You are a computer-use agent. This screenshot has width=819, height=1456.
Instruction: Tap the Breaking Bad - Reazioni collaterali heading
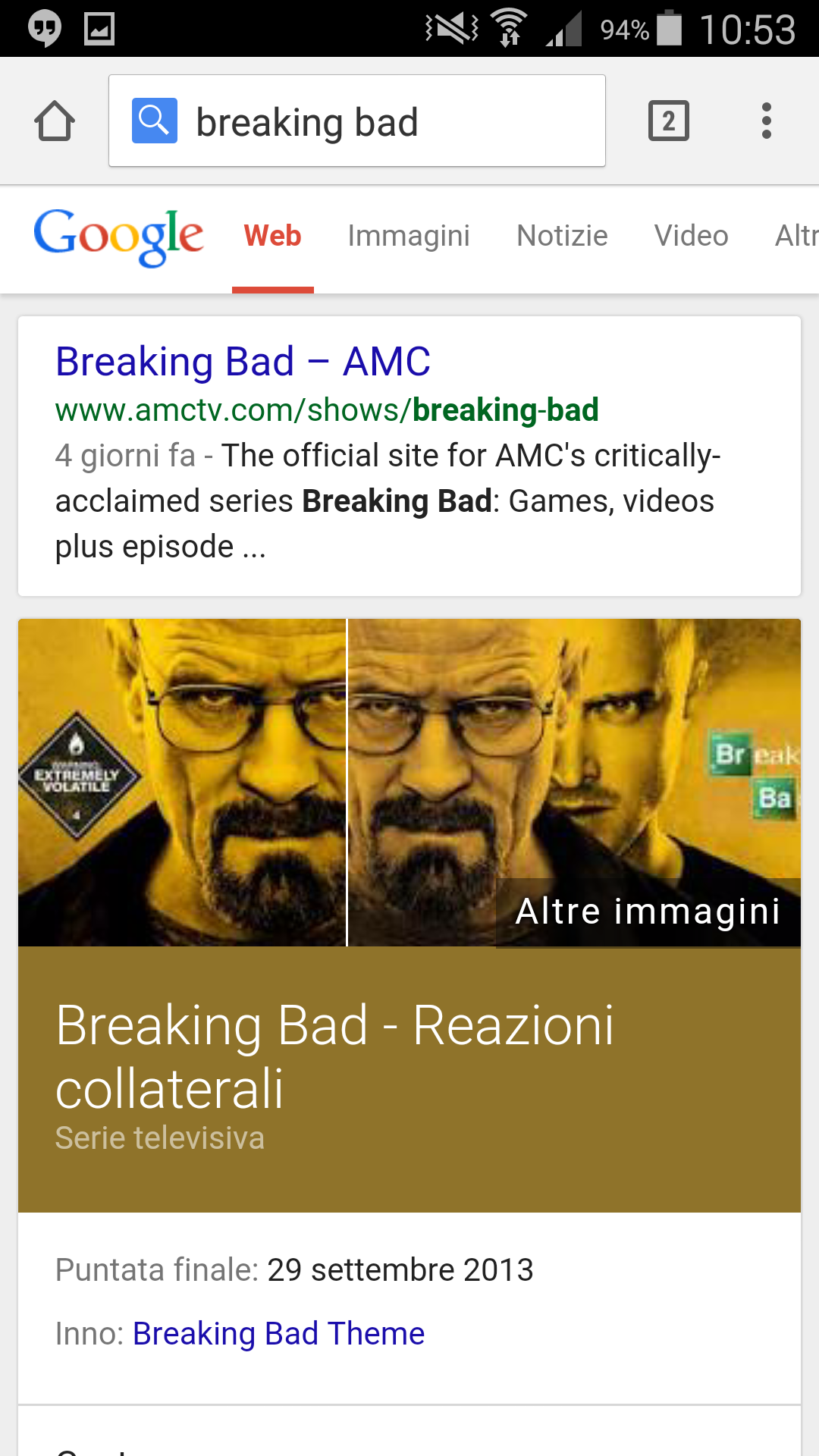334,1057
